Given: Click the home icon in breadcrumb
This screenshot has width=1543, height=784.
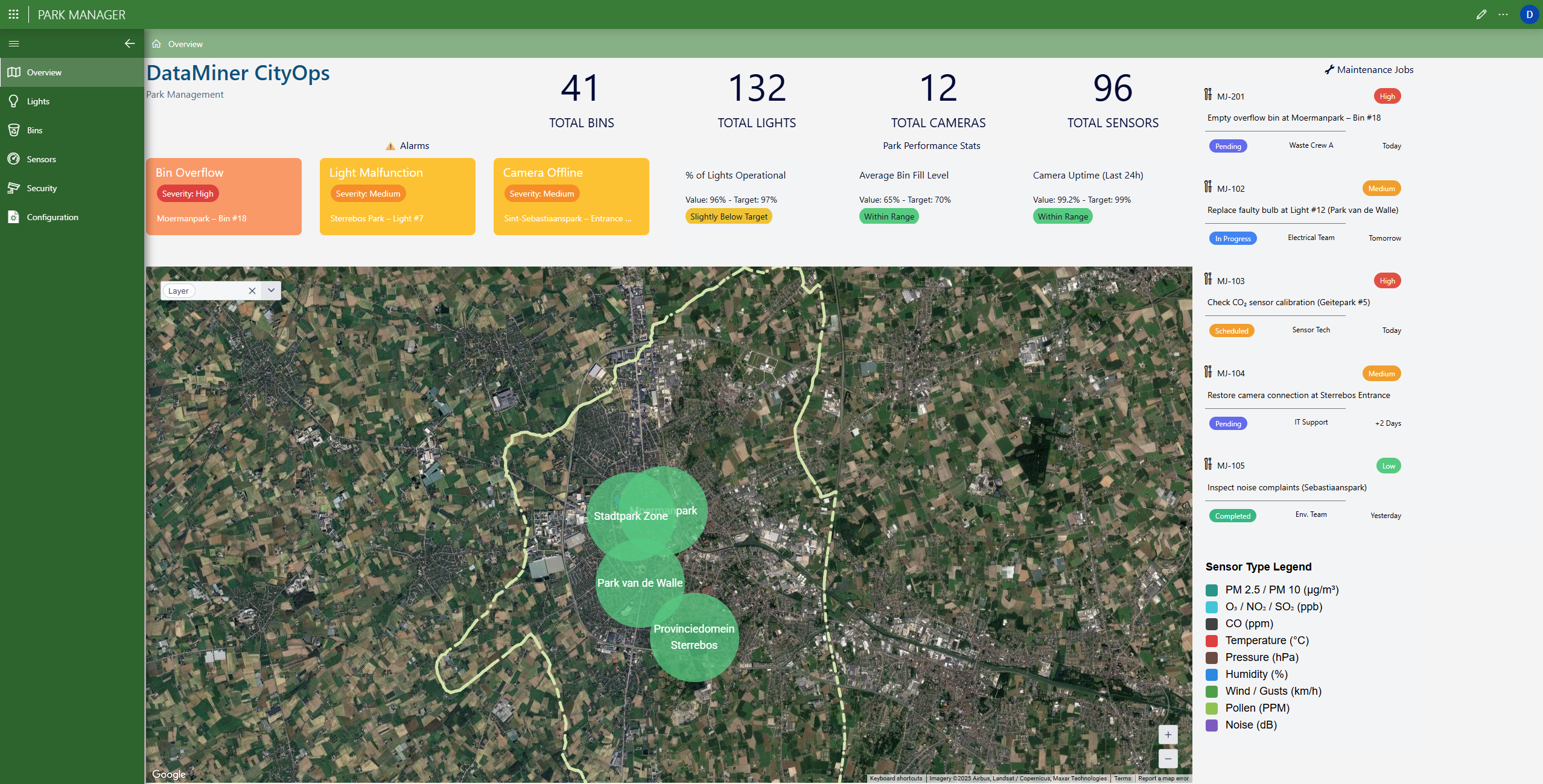Looking at the screenshot, I should click(x=156, y=44).
